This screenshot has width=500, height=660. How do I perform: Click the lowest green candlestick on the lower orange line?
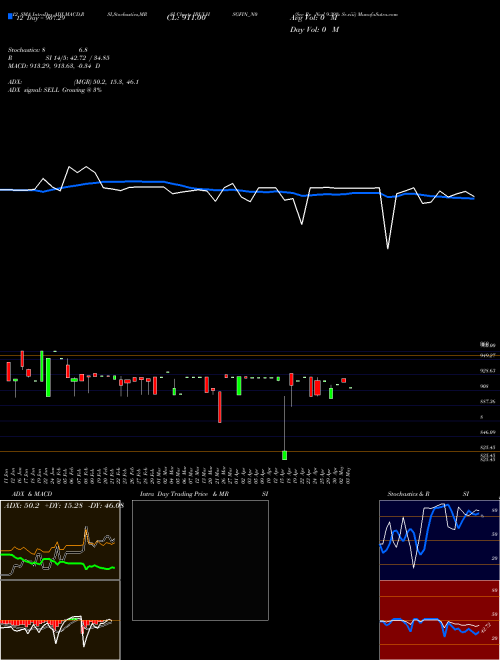click(285, 455)
